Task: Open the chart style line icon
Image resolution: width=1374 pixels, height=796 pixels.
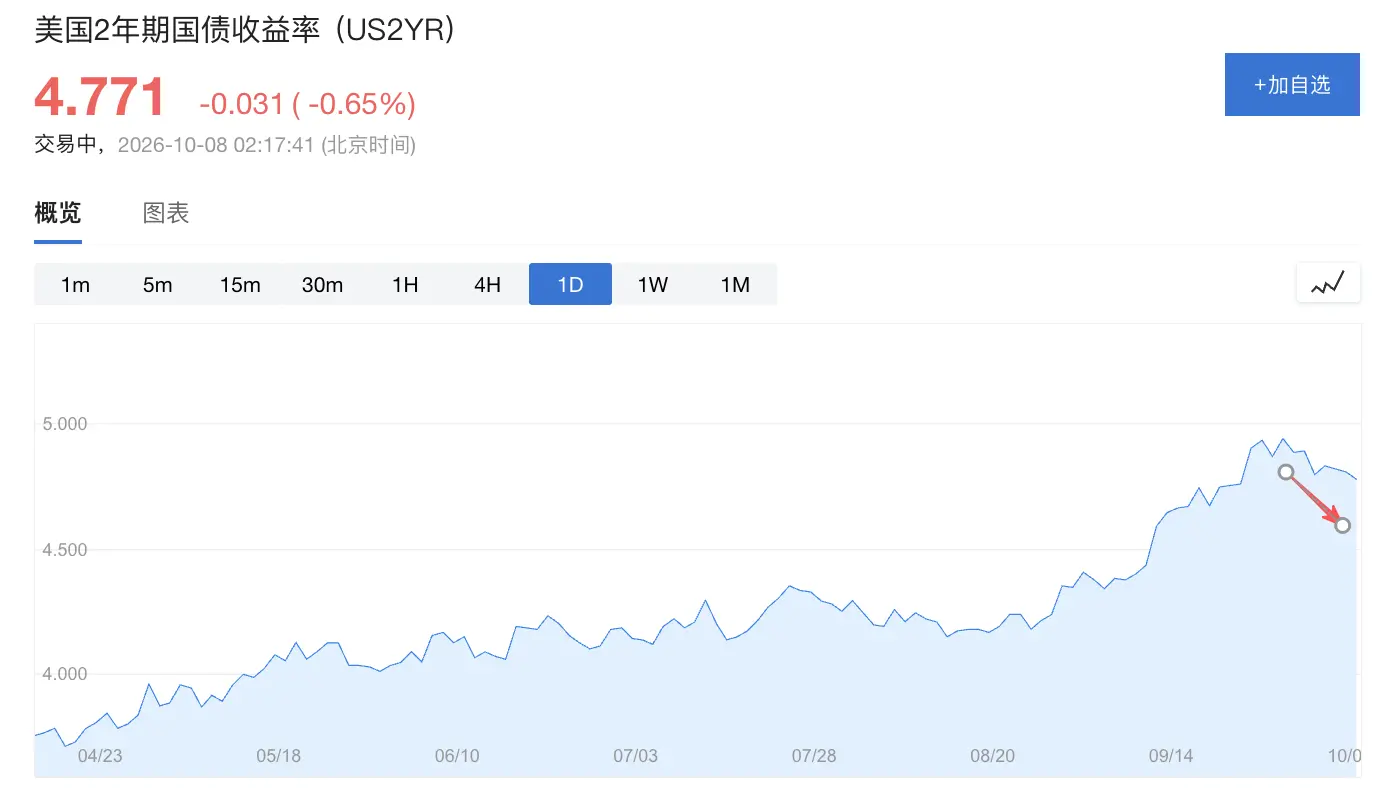Action: pyautogui.click(x=1328, y=283)
